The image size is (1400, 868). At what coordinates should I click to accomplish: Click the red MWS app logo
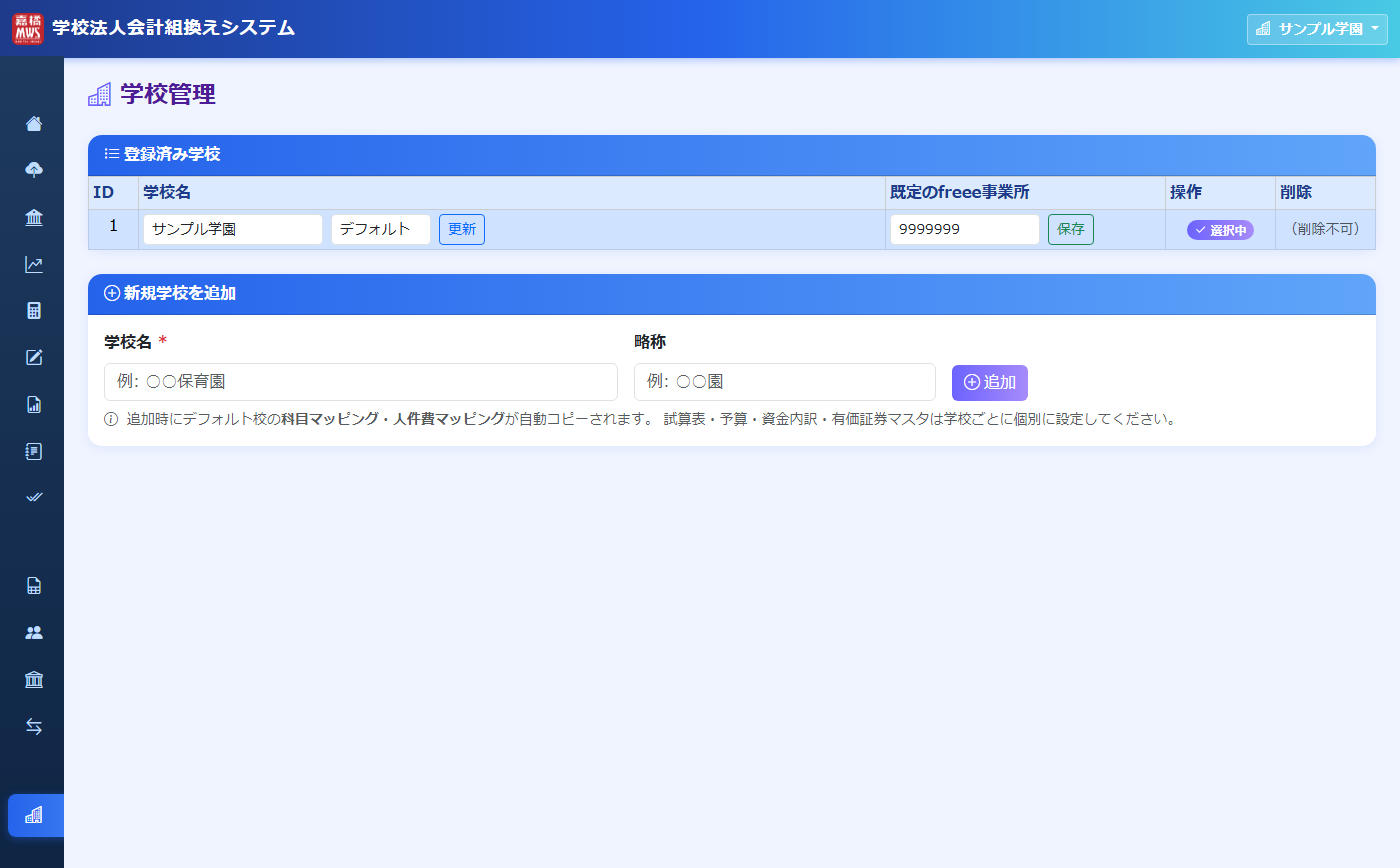28,29
